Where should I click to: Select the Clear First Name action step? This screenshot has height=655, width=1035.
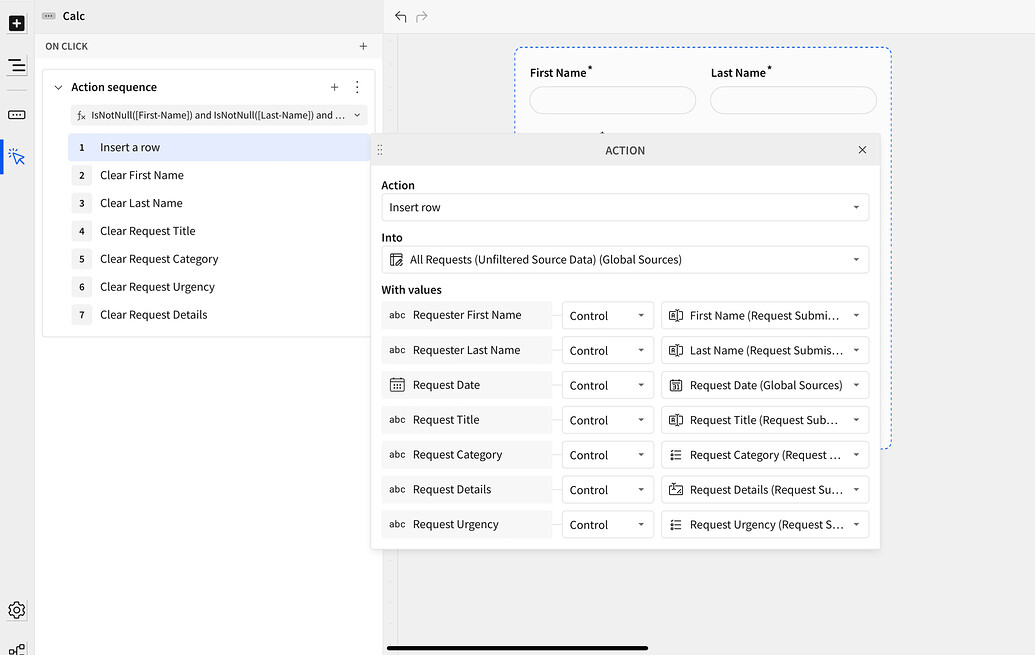[143, 175]
